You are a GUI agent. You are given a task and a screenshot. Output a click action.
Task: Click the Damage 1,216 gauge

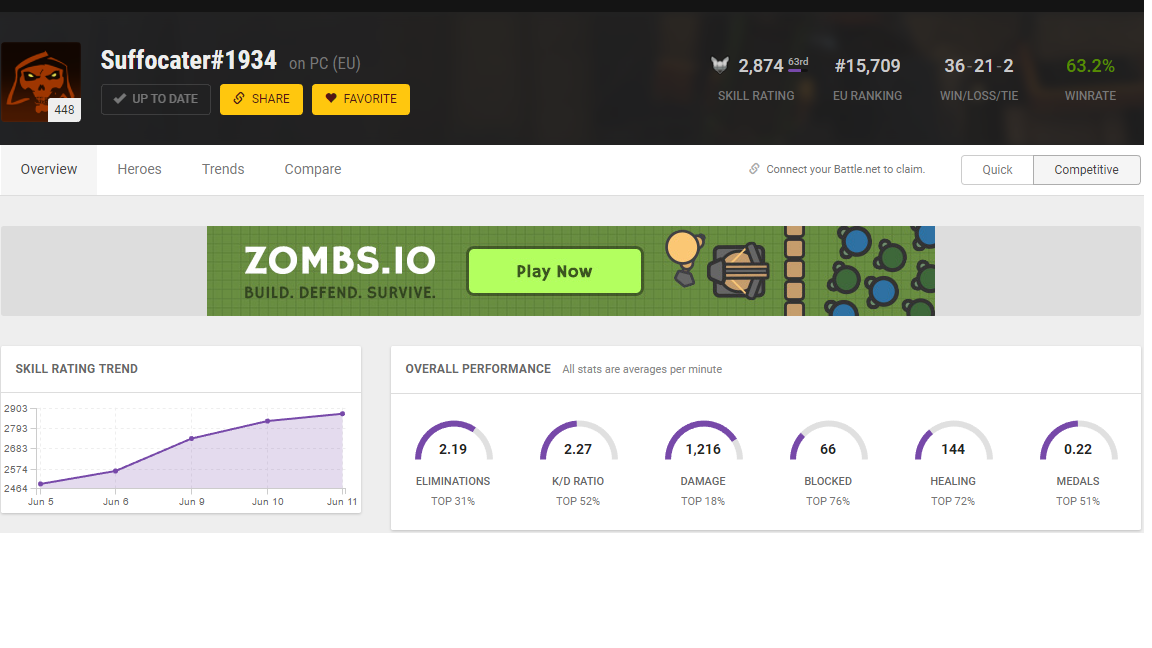coord(703,442)
